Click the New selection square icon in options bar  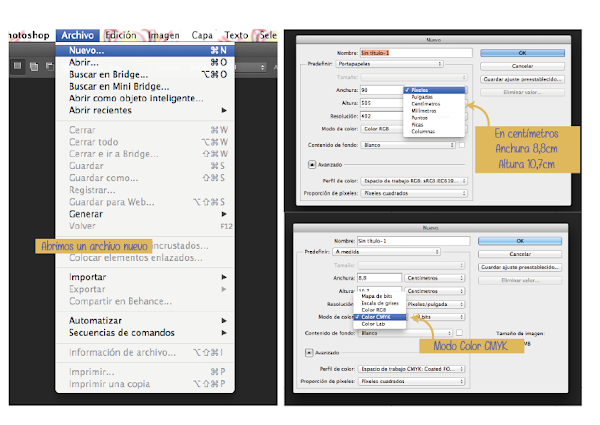click(18, 66)
